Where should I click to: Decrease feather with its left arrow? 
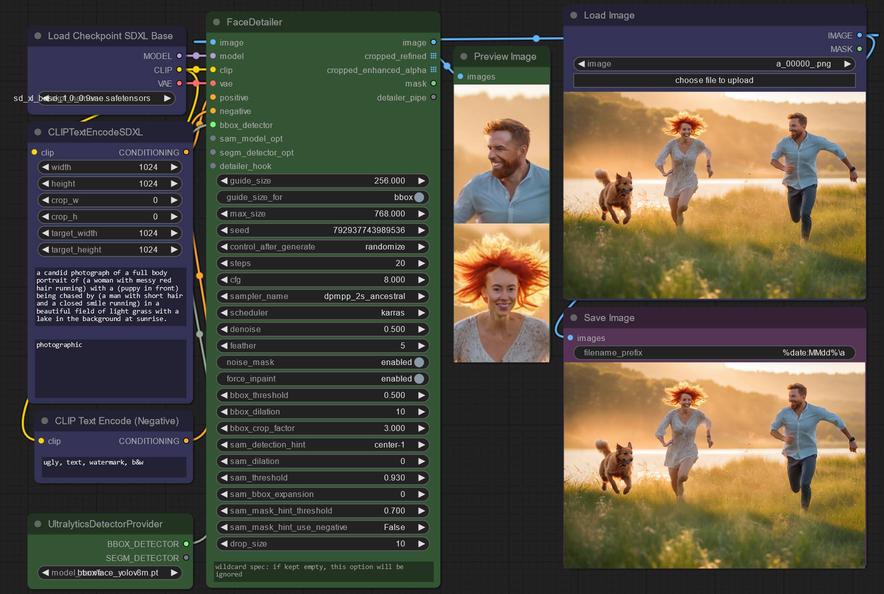[224, 345]
